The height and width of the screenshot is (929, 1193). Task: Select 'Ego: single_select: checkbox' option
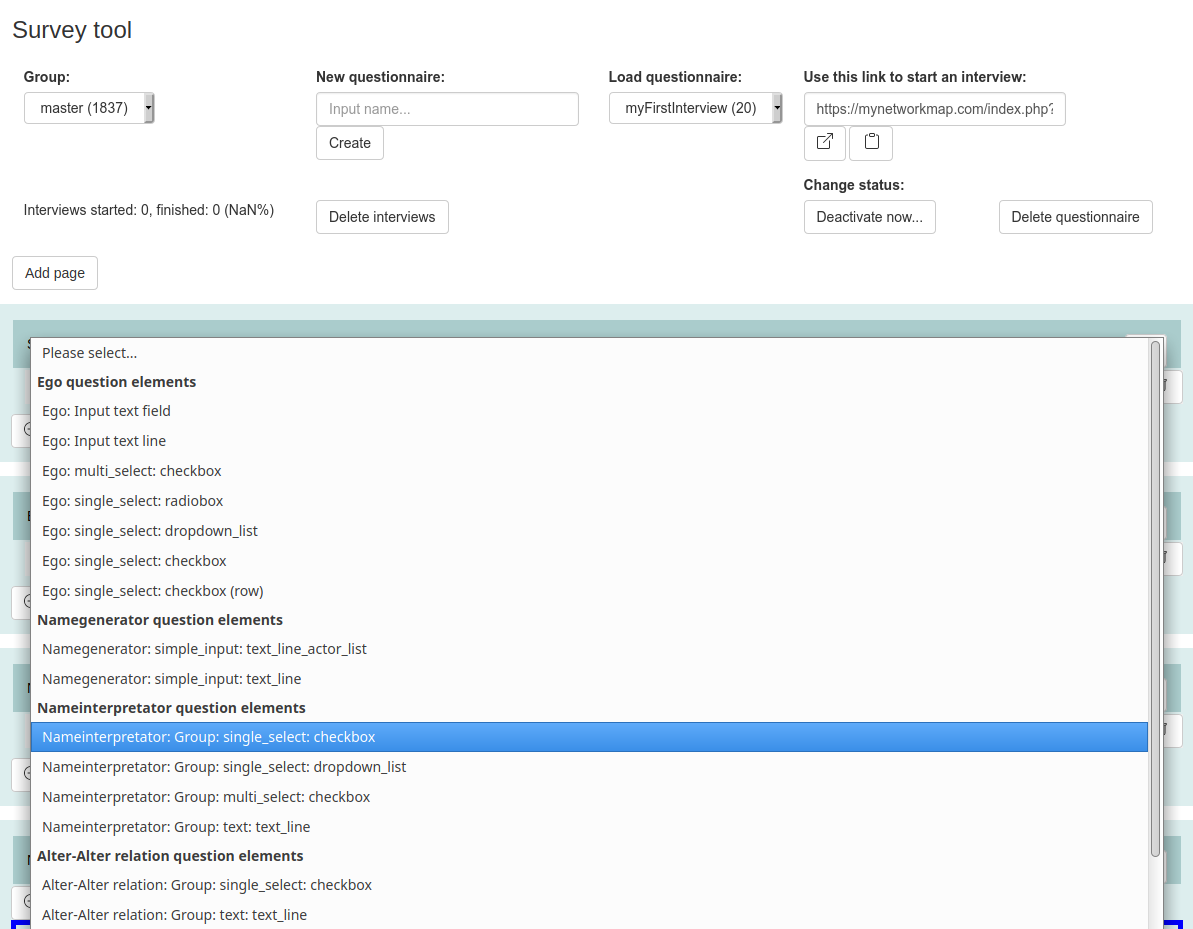coord(589,562)
